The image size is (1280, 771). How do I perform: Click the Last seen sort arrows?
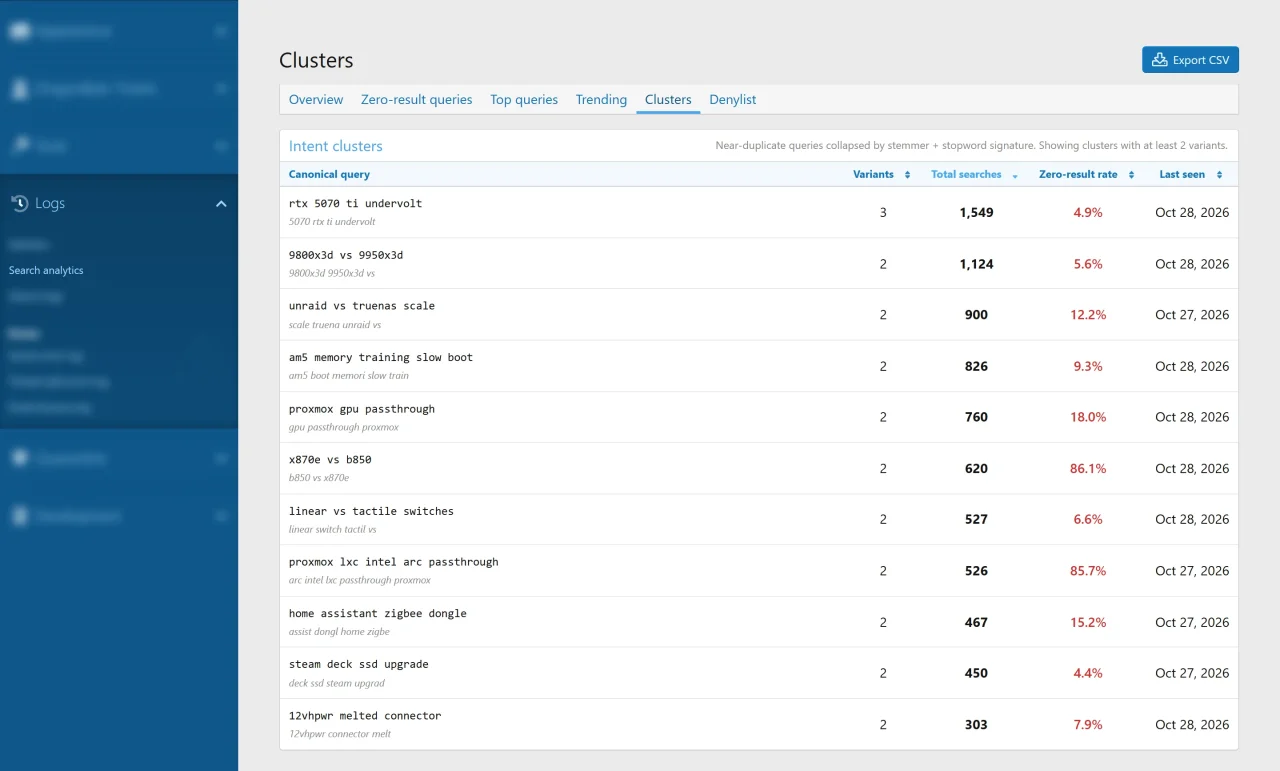[x=1219, y=175]
